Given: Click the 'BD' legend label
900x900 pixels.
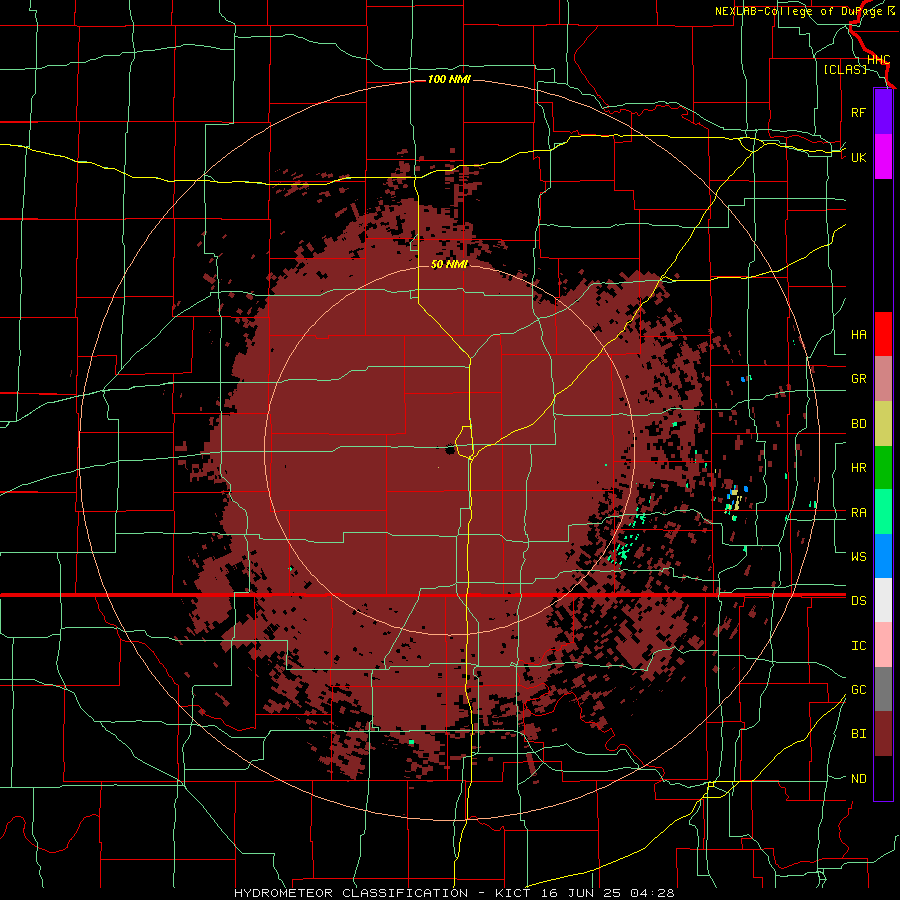Looking at the screenshot, I should click(x=858, y=424).
